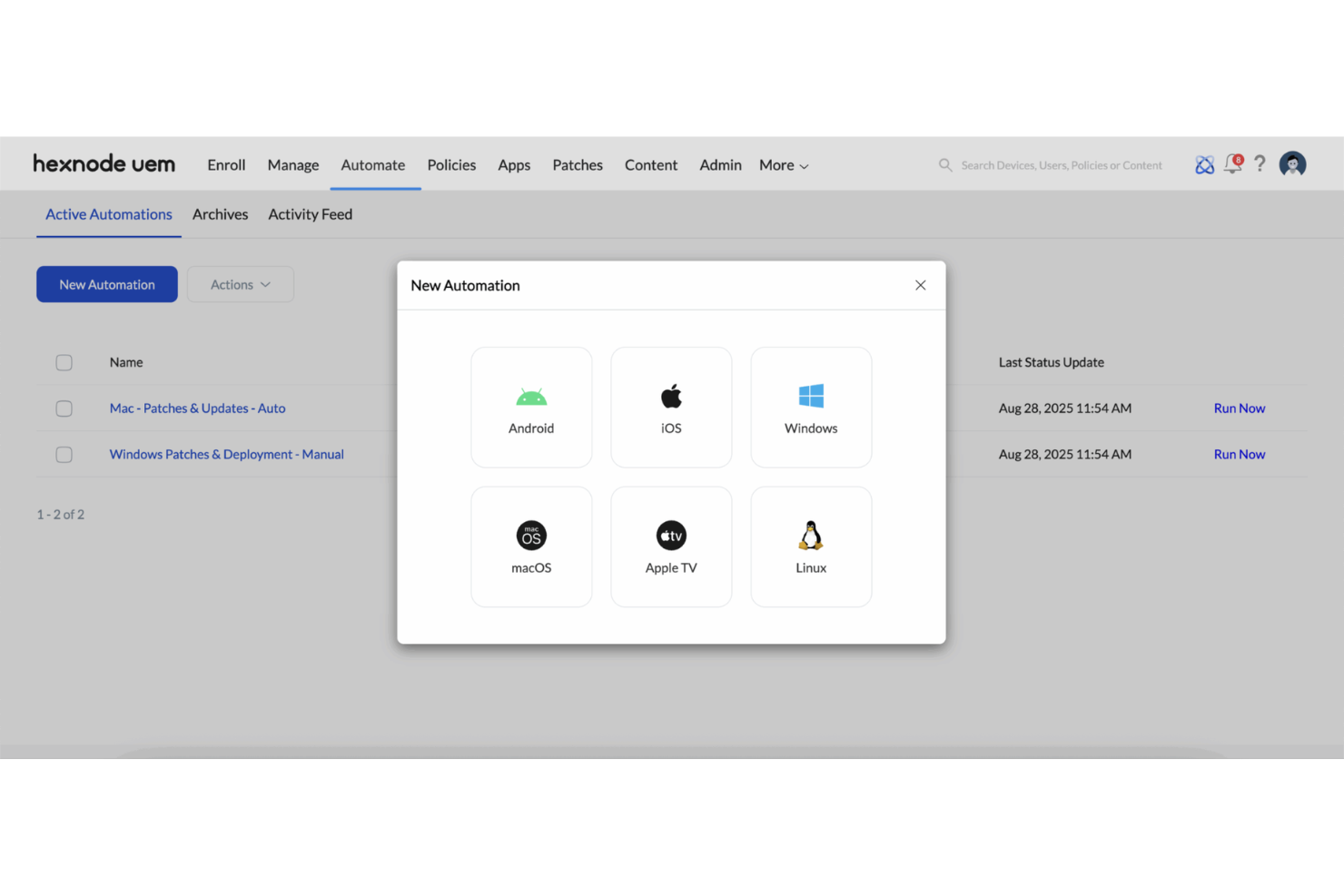Click the search magnifier icon
The image size is (1344, 896).
(945, 165)
